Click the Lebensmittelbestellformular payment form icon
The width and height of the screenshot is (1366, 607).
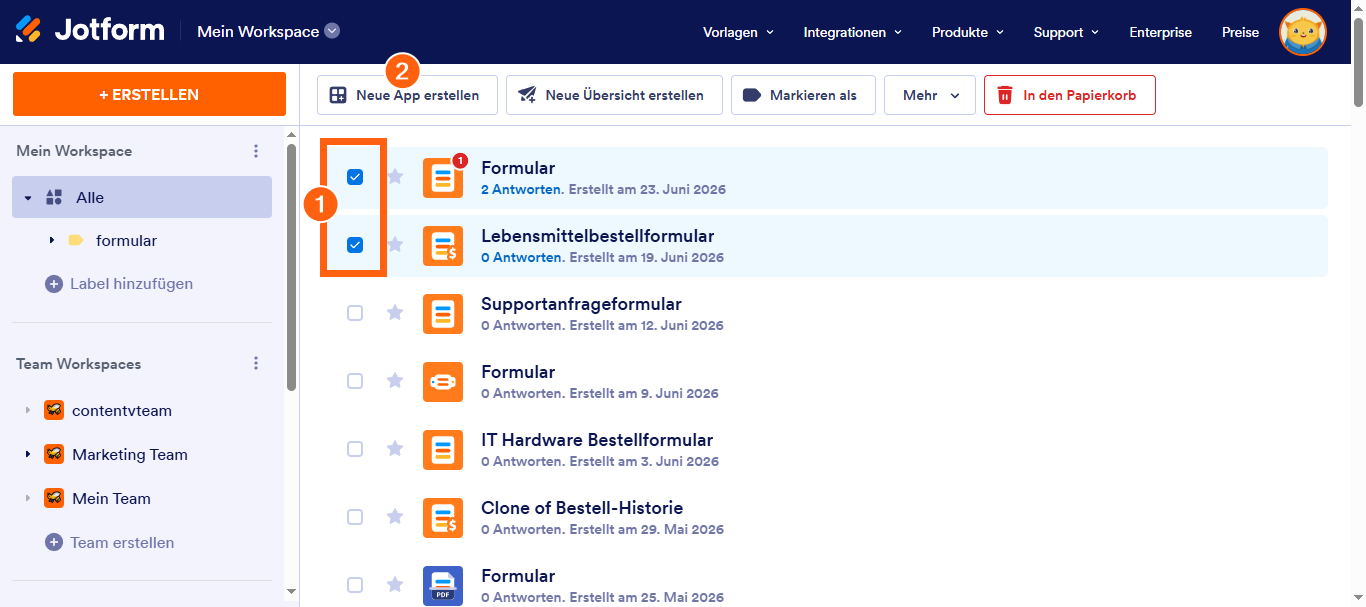click(443, 246)
